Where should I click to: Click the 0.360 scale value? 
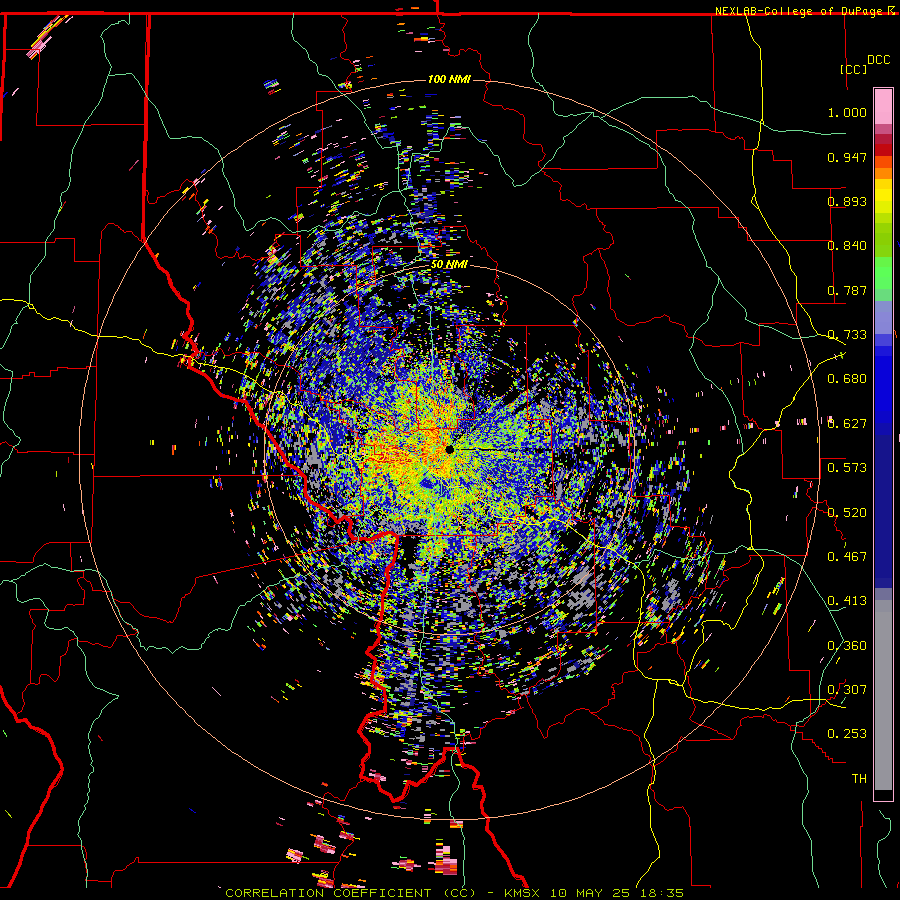pos(847,646)
